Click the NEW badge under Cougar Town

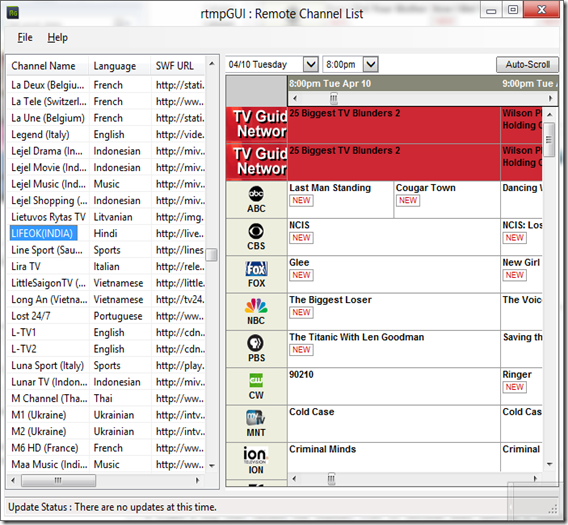pos(408,200)
